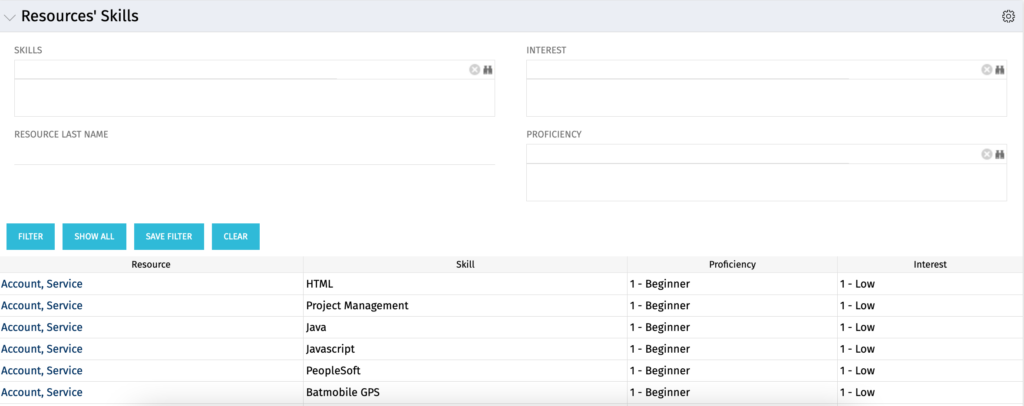Select the Project Management skill cell
Screen dimensions: 1024x406
click(x=465, y=305)
